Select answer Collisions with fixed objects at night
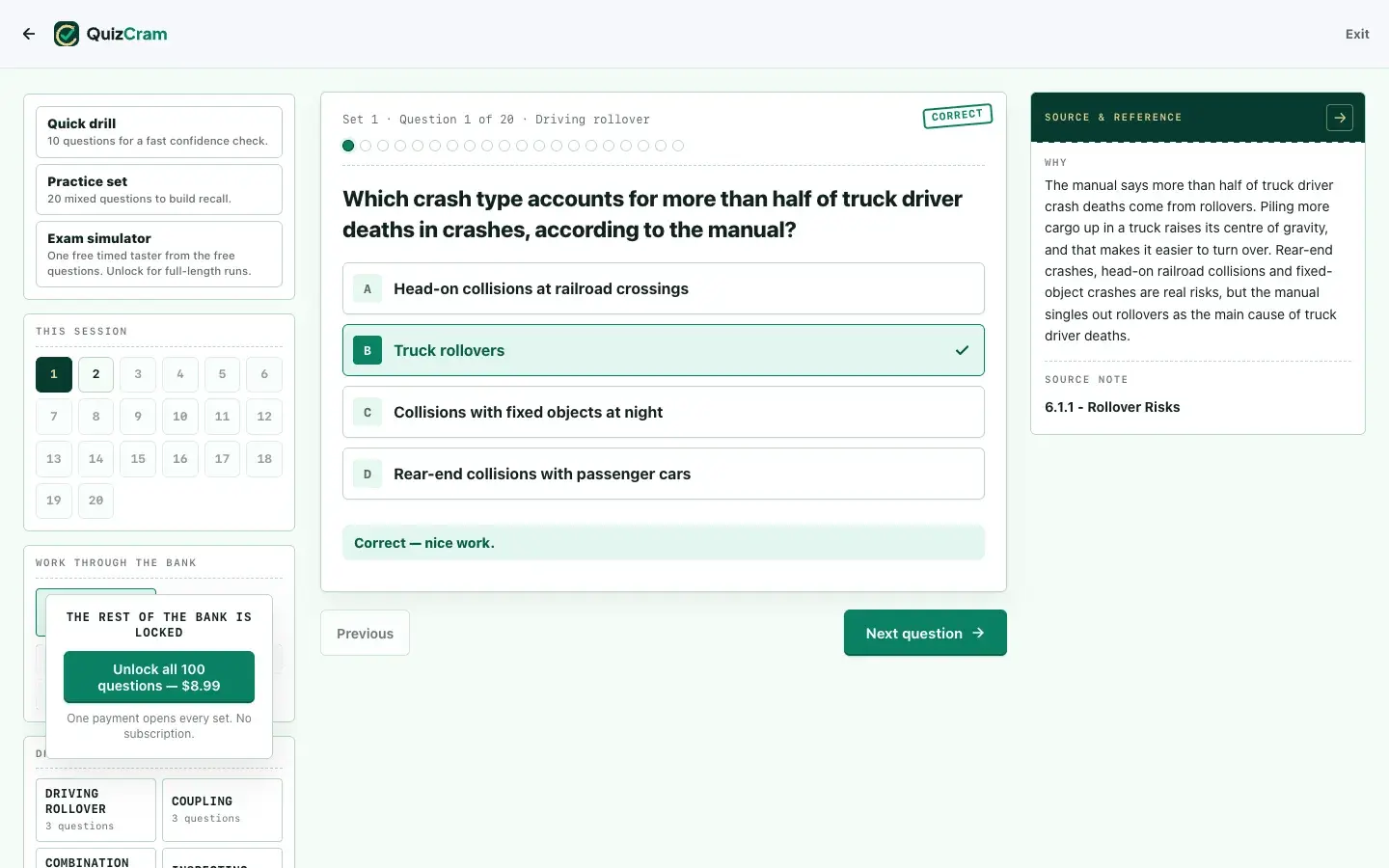This screenshot has width=1389, height=868. click(x=664, y=412)
